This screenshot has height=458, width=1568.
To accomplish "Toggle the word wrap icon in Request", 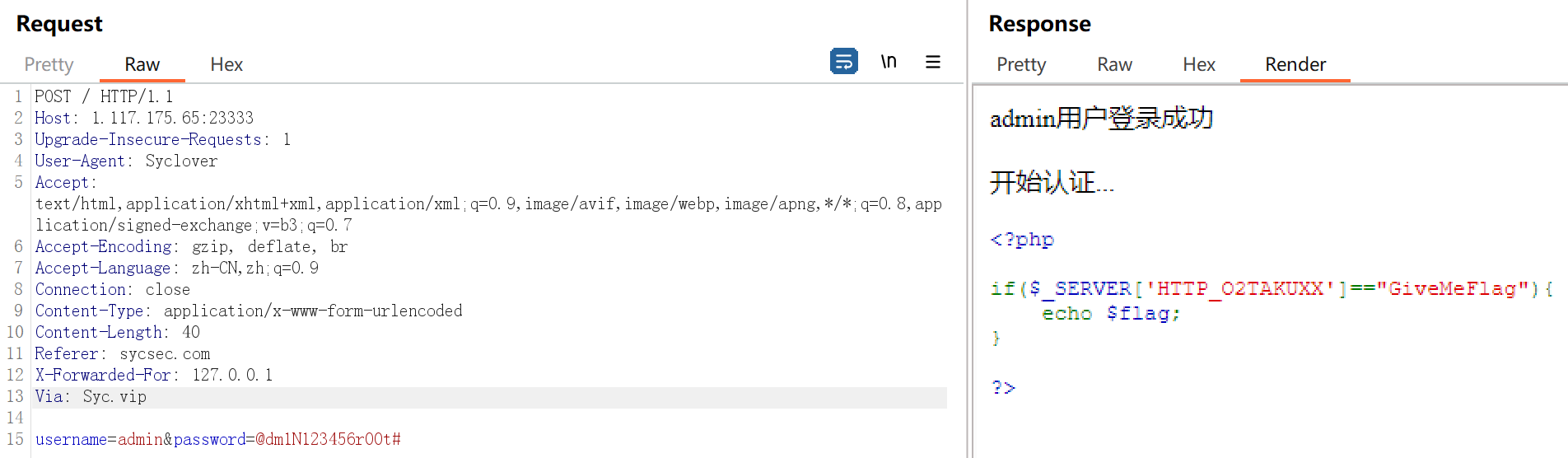I will tap(843, 62).
